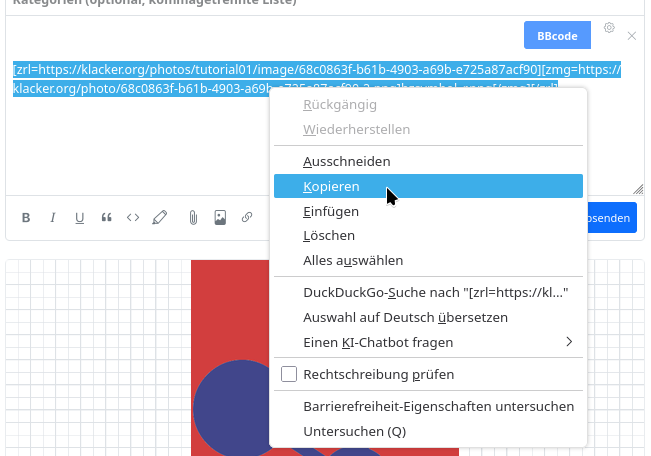651x456 pixels.
Task: Insert code tag icon
Action: click(x=133, y=218)
